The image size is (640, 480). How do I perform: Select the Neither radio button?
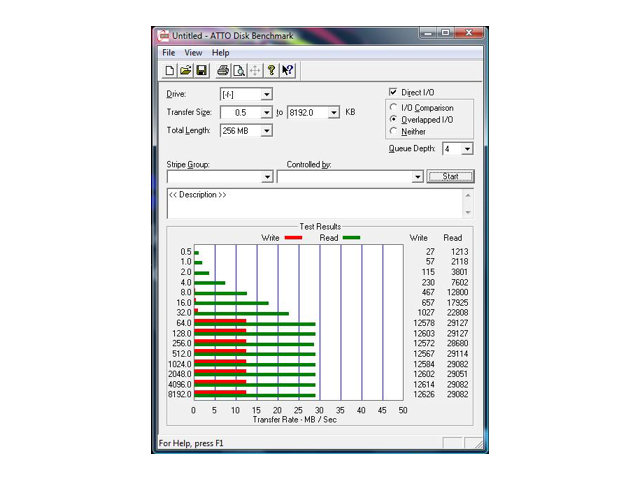(x=393, y=131)
